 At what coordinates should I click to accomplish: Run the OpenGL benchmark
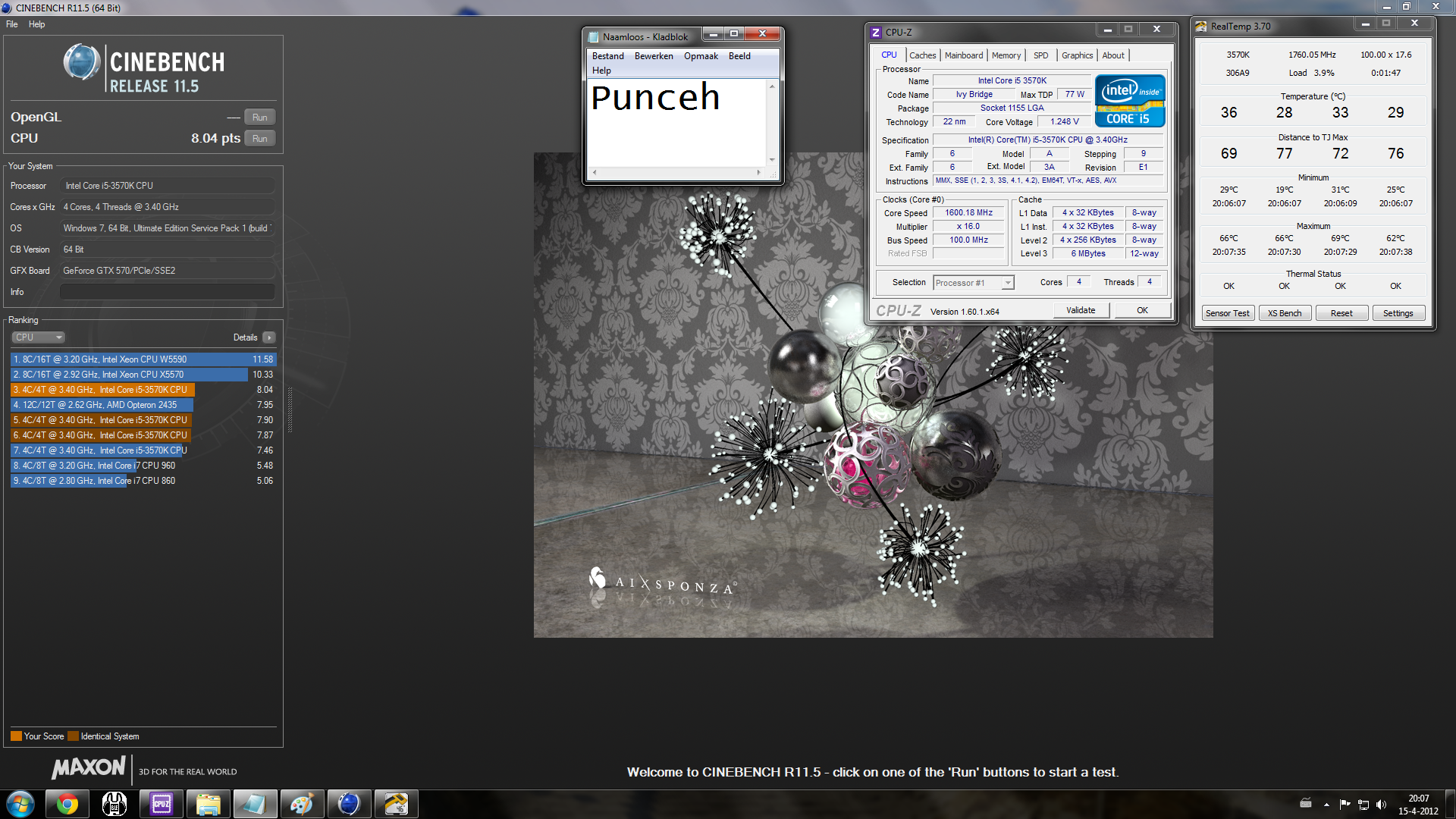pos(260,118)
